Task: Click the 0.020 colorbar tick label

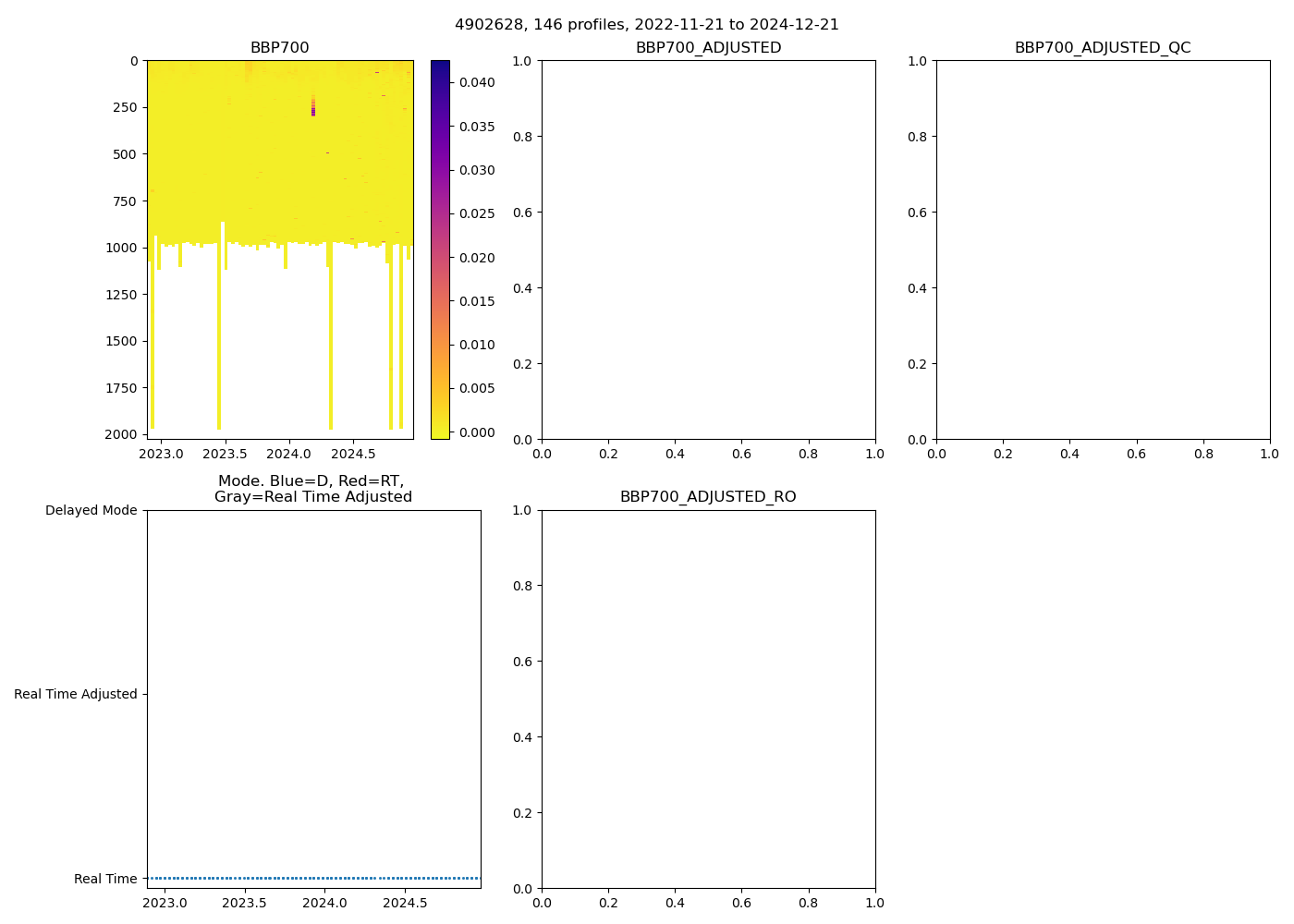Action: [477, 258]
